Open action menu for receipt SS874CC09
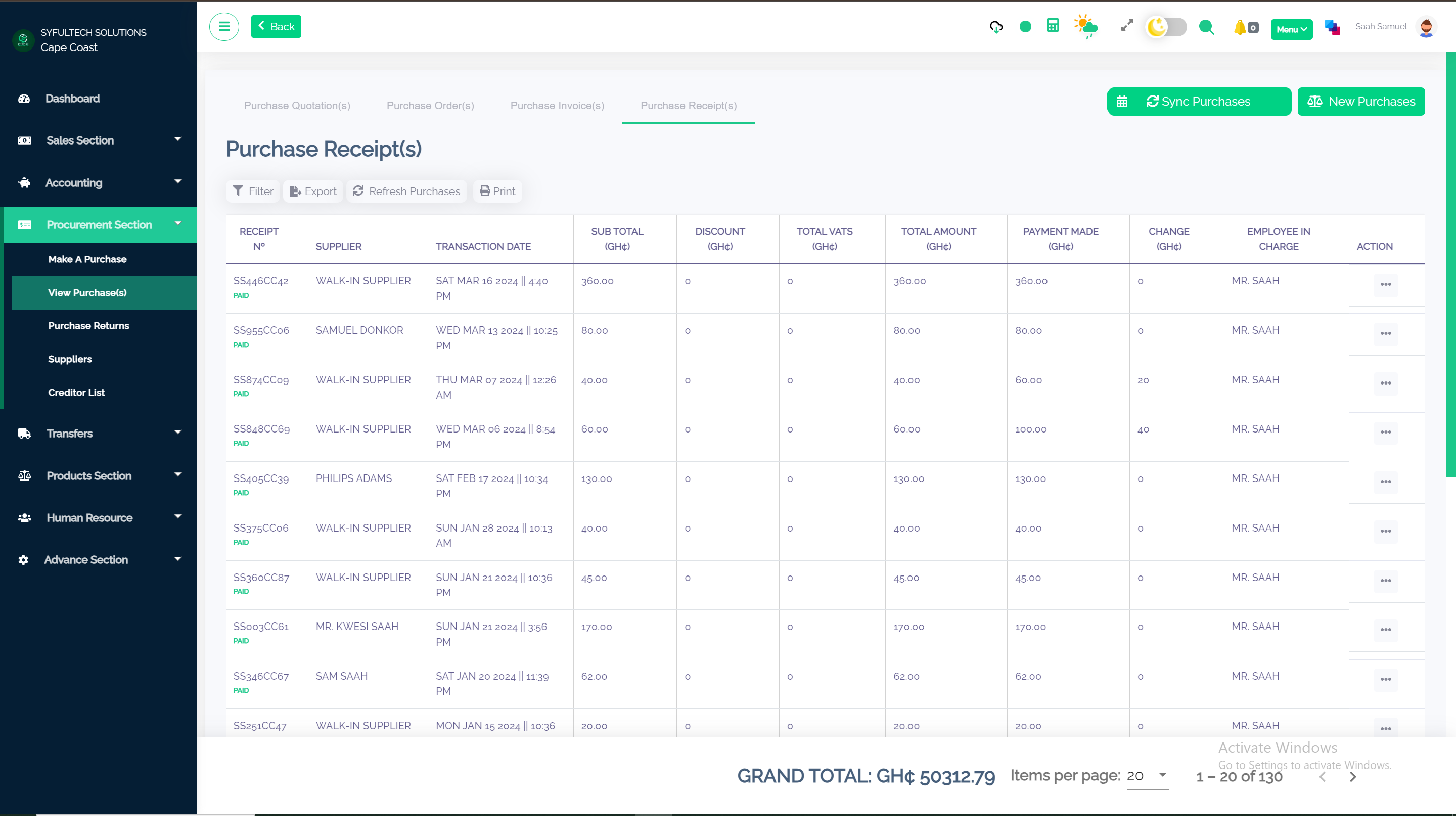The image size is (1456, 816). pyautogui.click(x=1385, y=383)
